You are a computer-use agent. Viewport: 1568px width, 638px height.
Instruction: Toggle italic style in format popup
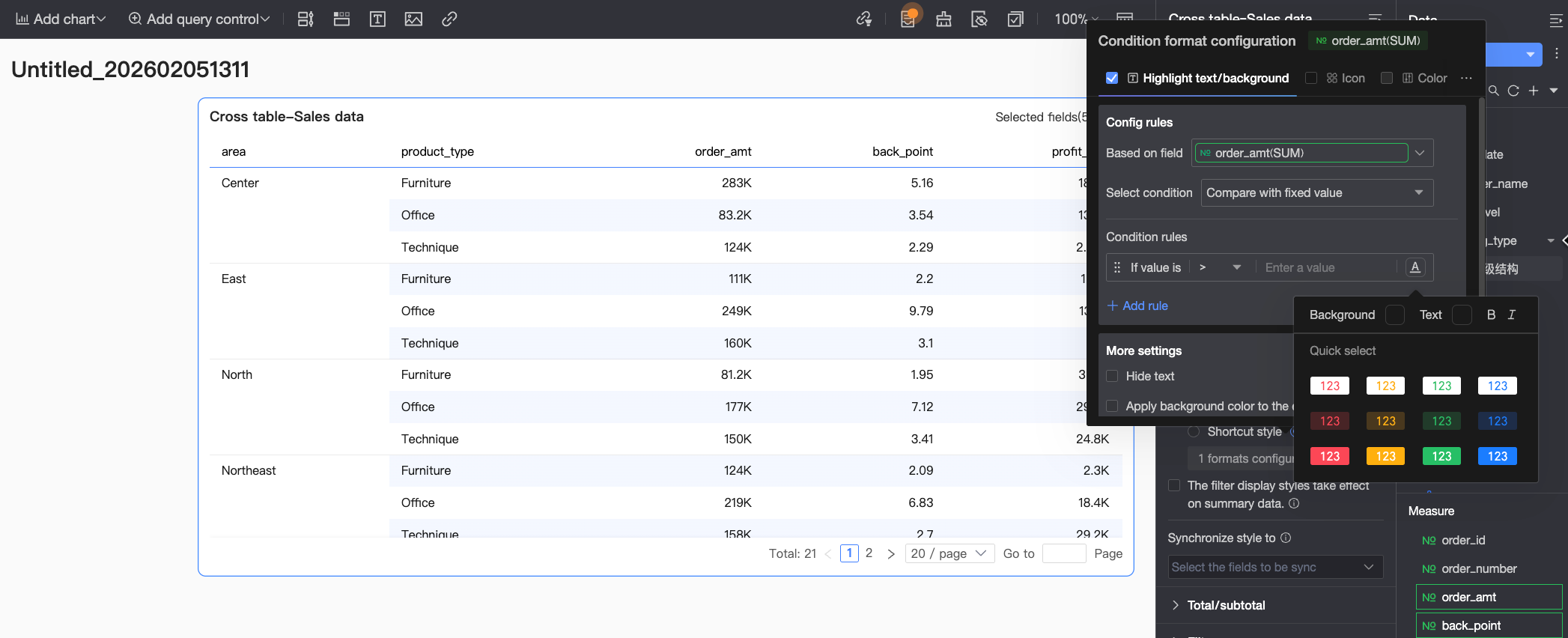pos(1512,315)
